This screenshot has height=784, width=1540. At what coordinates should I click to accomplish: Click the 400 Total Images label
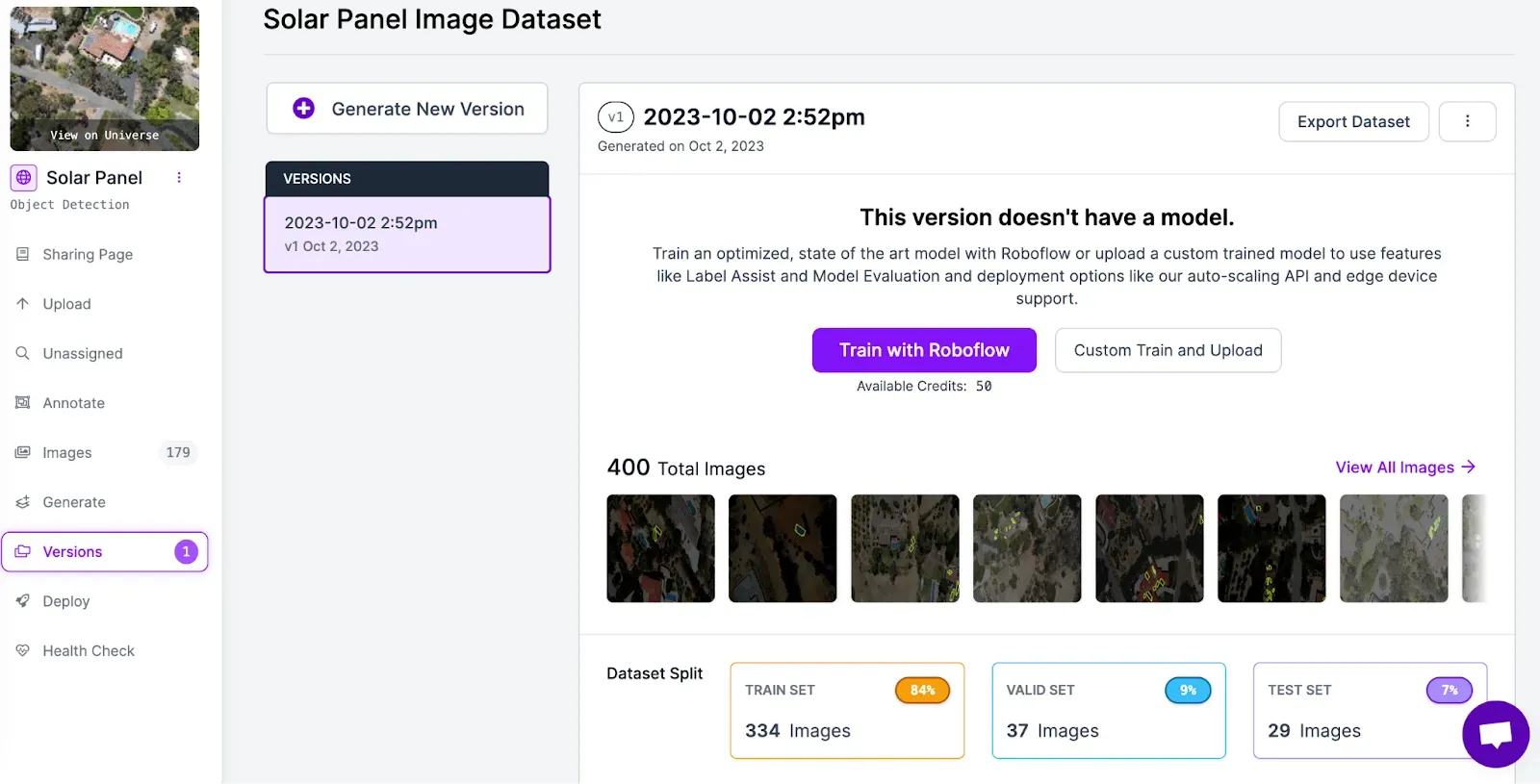tap(686, 468)
